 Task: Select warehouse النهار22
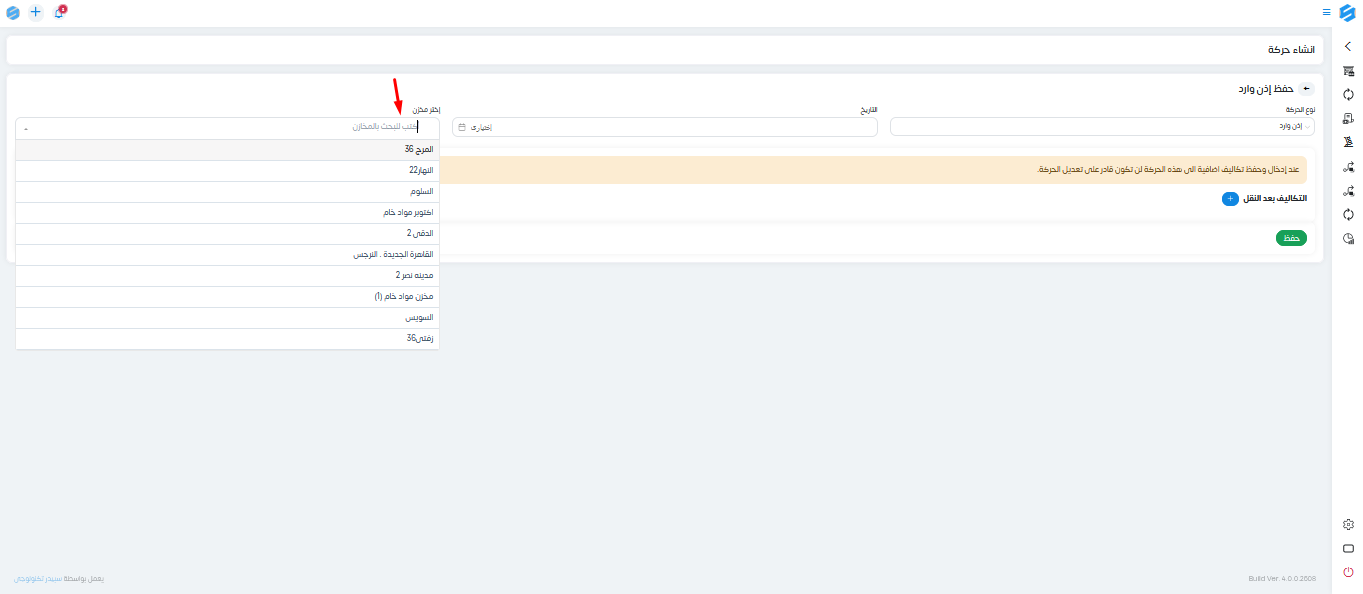click(227, 170)
